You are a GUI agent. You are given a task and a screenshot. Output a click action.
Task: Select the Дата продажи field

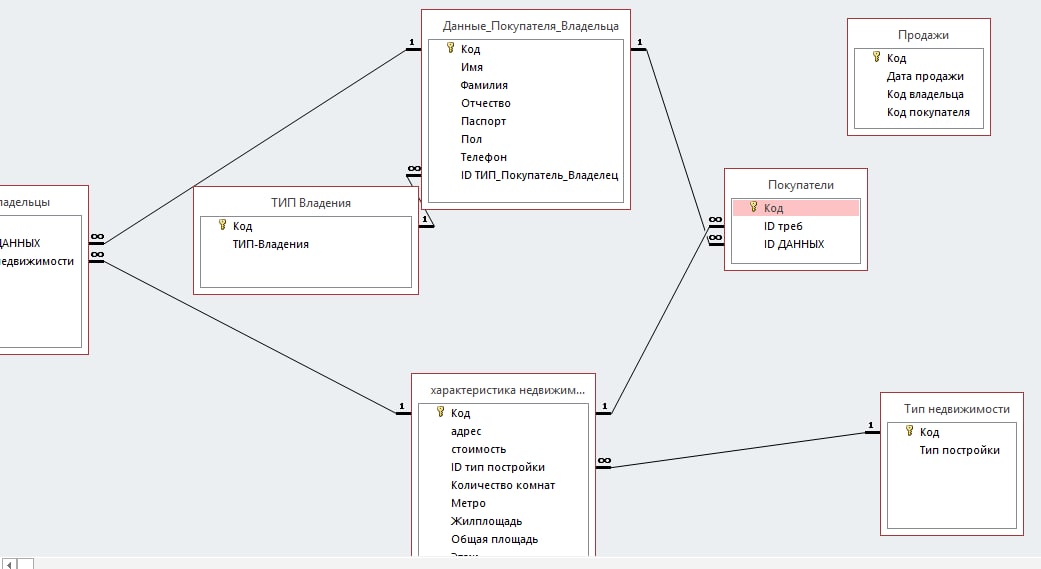[925, 76]
